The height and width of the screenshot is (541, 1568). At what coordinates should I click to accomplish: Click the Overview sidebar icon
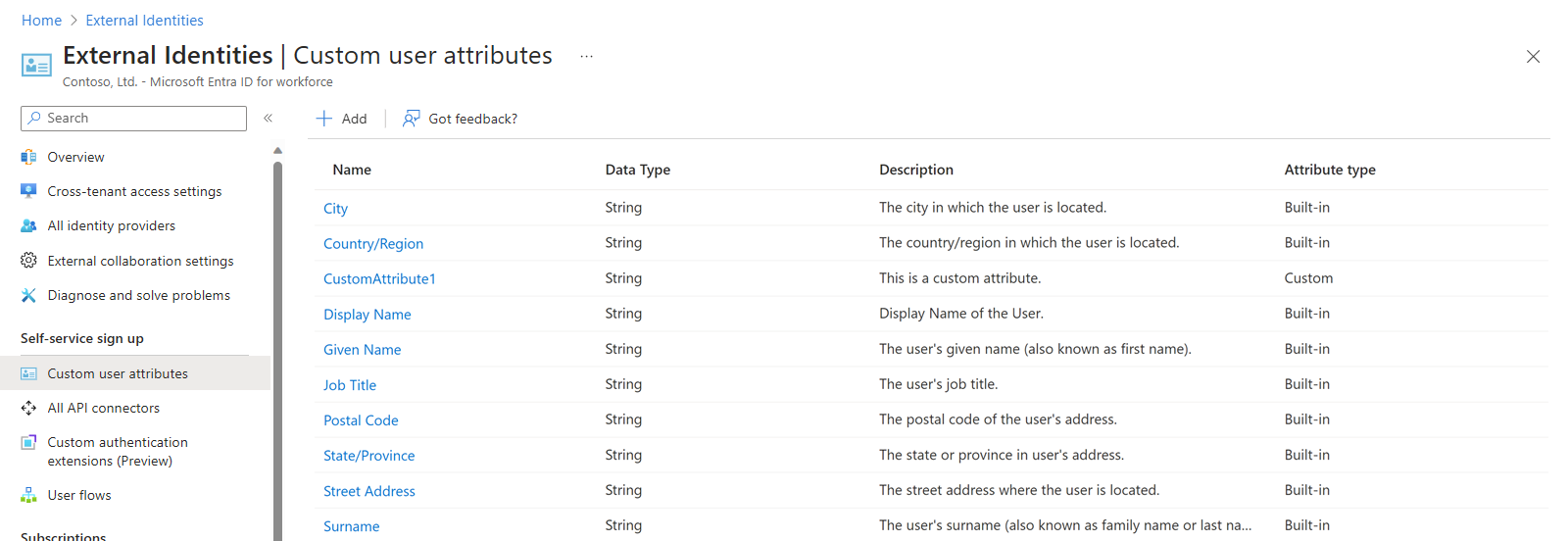28,157
